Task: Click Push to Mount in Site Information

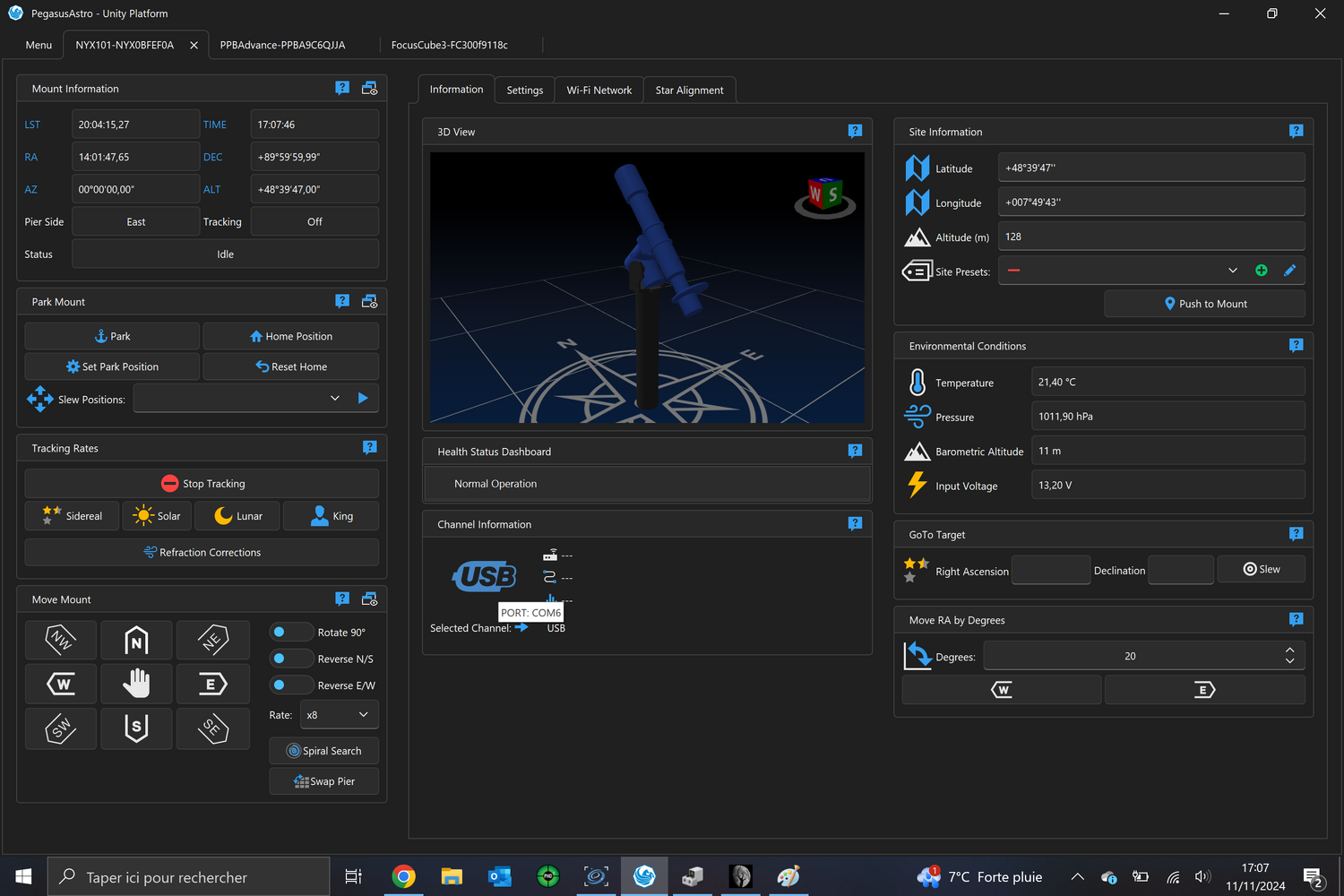Action: (x=1204, y=303)
